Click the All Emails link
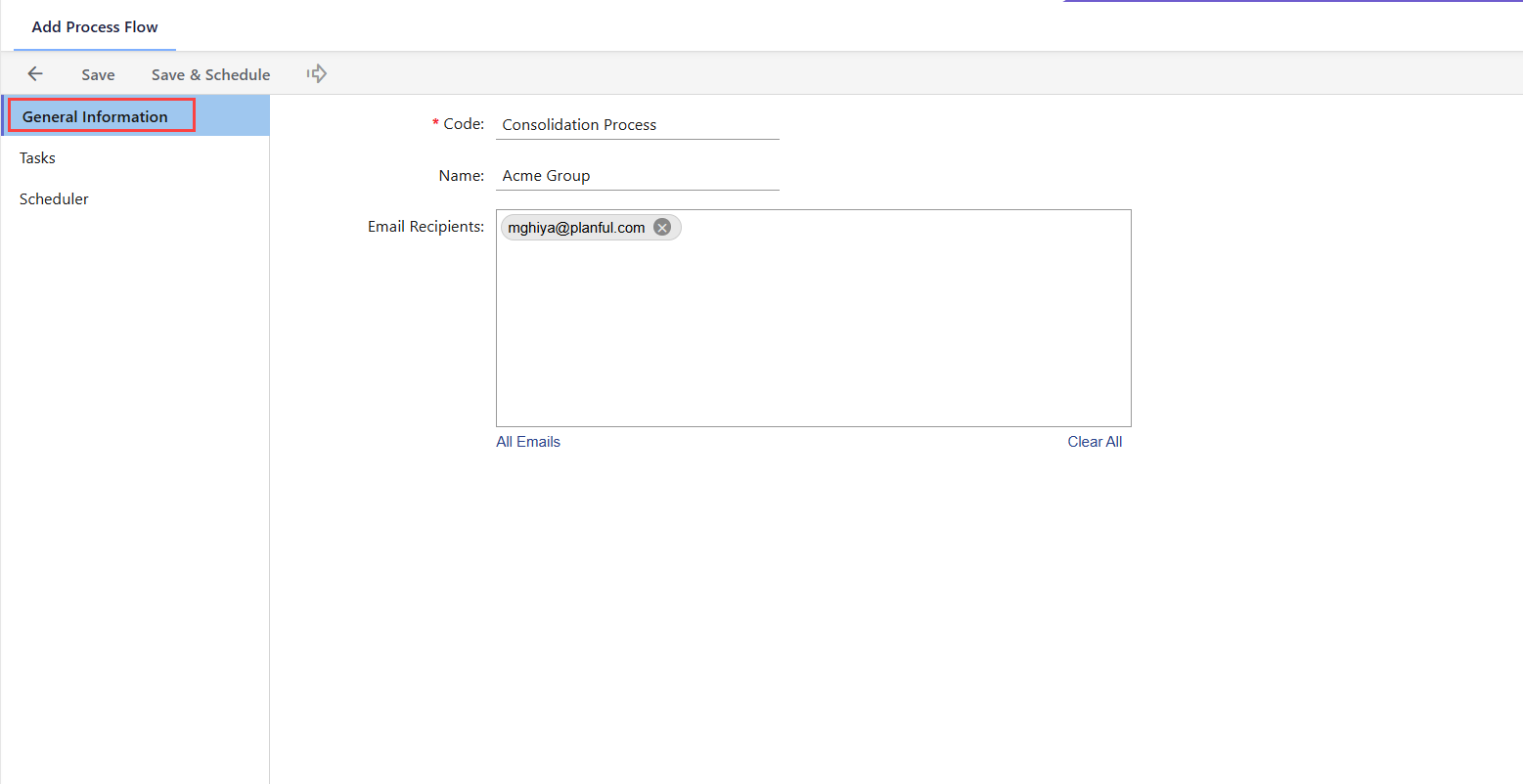This screenshot has width=1523, height=784. [528, 442]
